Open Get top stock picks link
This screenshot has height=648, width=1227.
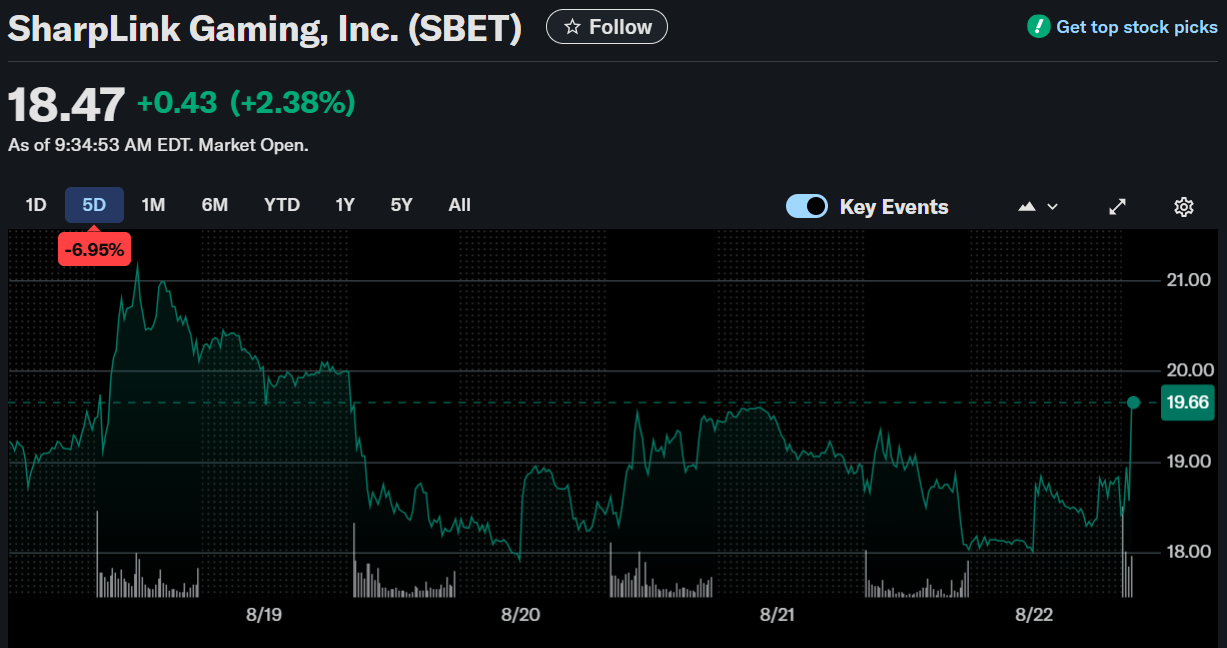click(x=1137, y=27)
